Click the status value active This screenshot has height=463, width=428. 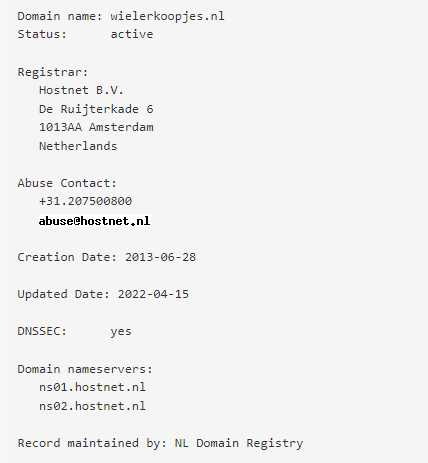click(x=132, y=34)
